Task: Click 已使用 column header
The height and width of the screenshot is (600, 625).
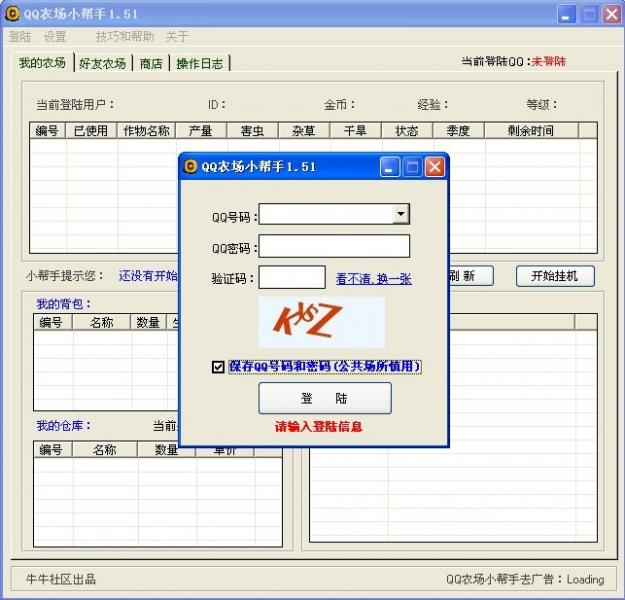Action: click(x=91, y=130)
